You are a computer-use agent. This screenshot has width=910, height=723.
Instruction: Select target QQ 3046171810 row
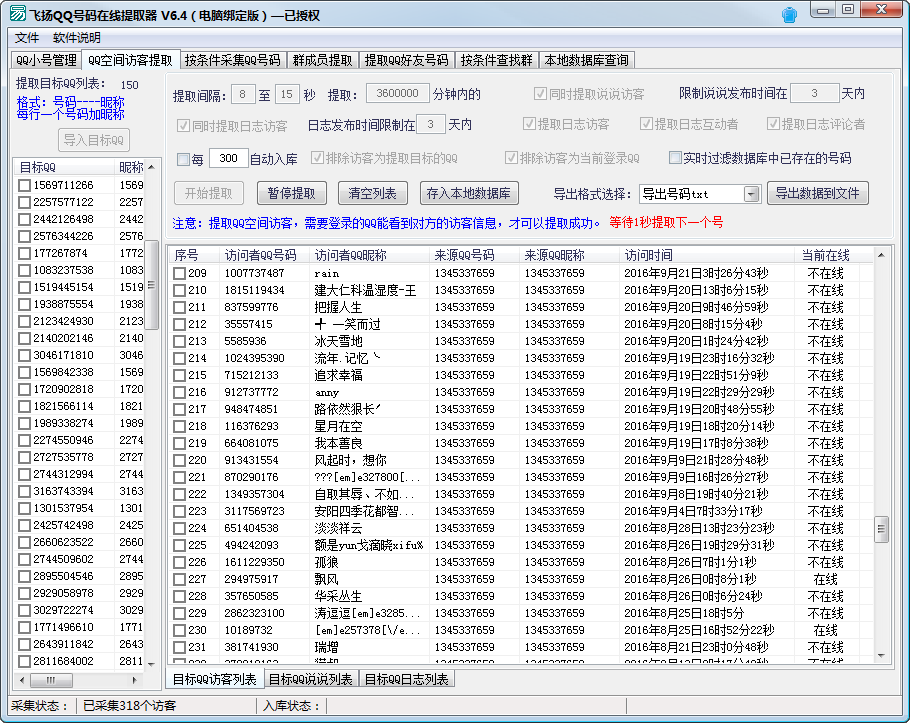point(63,355)
